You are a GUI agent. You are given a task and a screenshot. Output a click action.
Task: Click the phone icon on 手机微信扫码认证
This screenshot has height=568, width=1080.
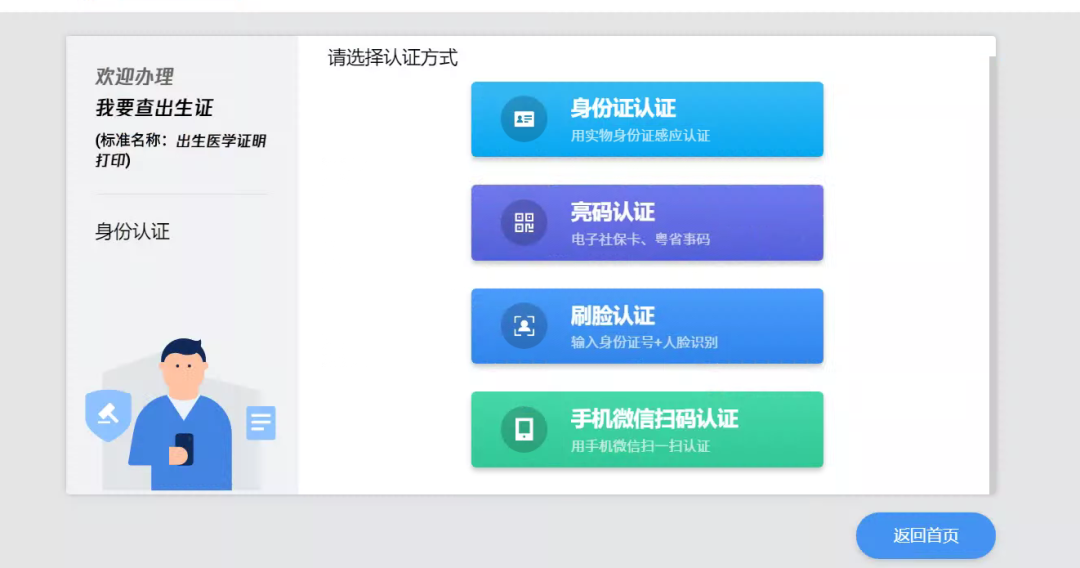pos(523,429)
